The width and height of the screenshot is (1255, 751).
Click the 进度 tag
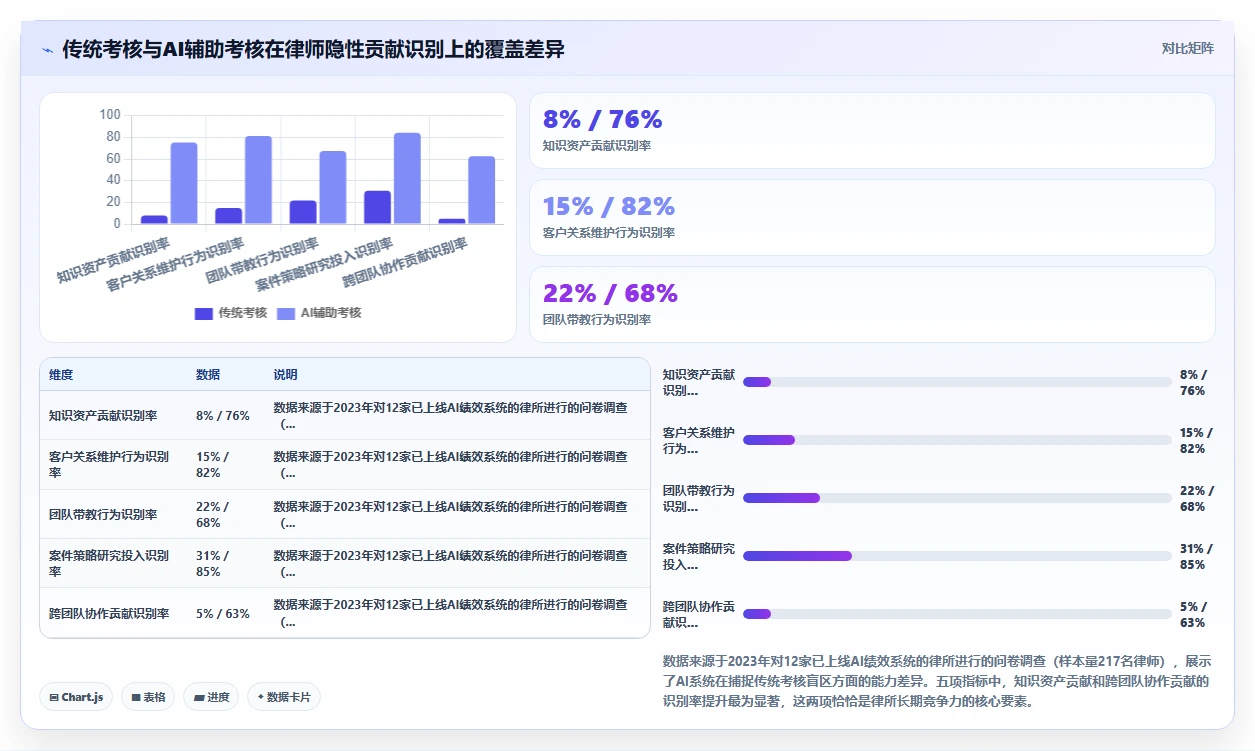(211, 697)
